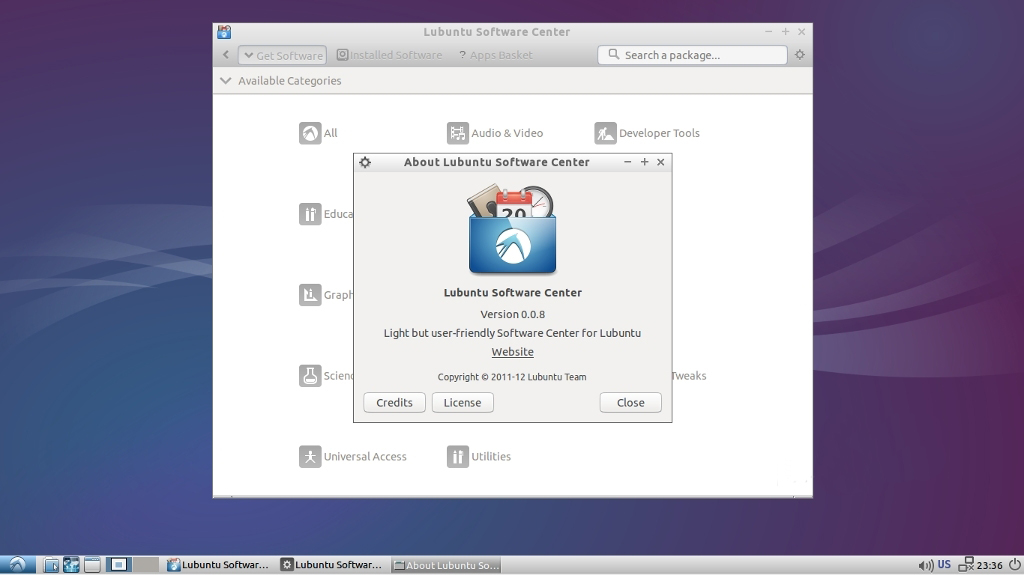Minimize the About Lubuntu Software Center dialog
Screen dimensions: 1024x575
tap(628, 162)
